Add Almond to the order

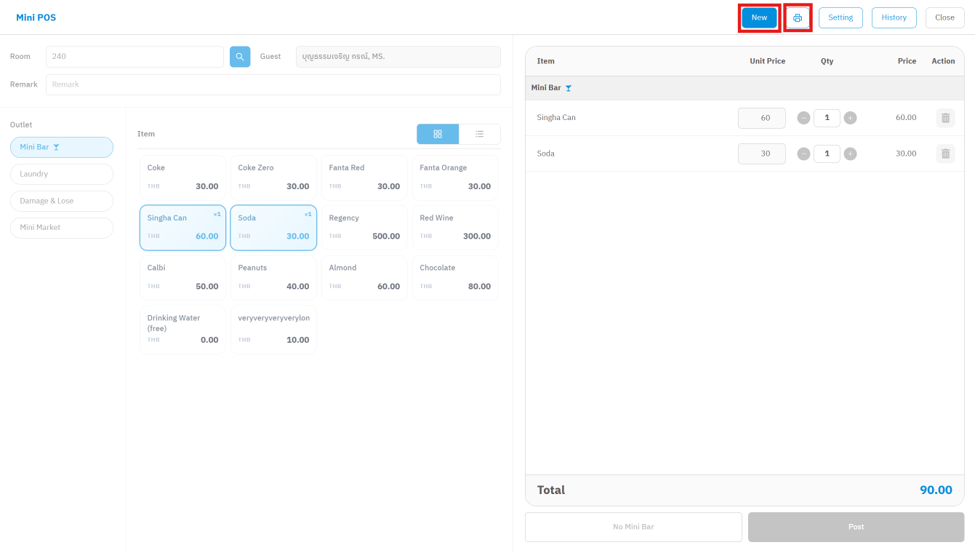364,277
